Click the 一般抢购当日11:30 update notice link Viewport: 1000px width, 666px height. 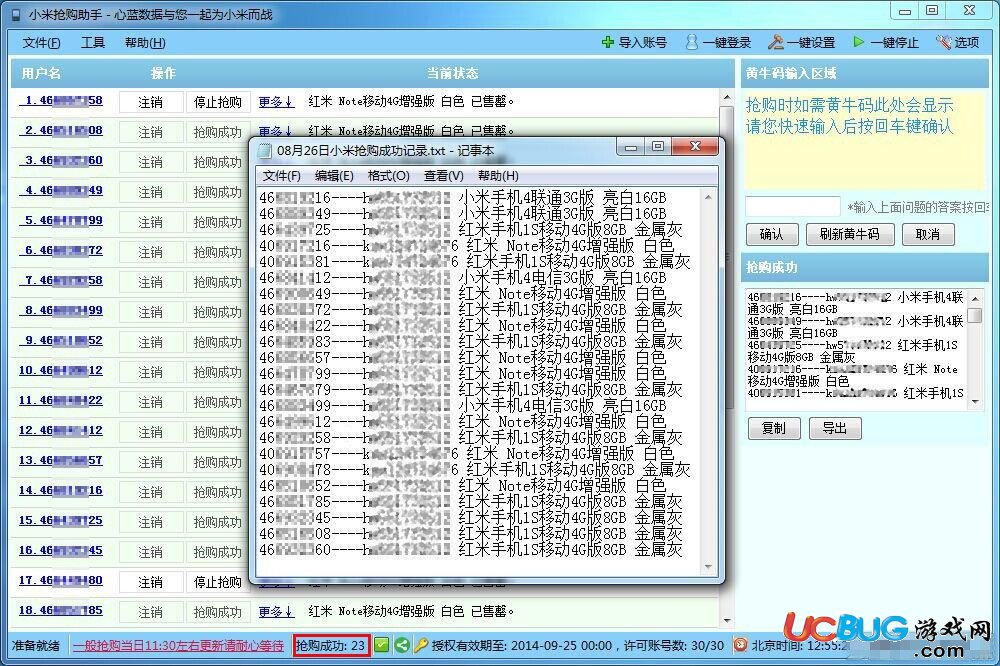[x=179, y=646]
